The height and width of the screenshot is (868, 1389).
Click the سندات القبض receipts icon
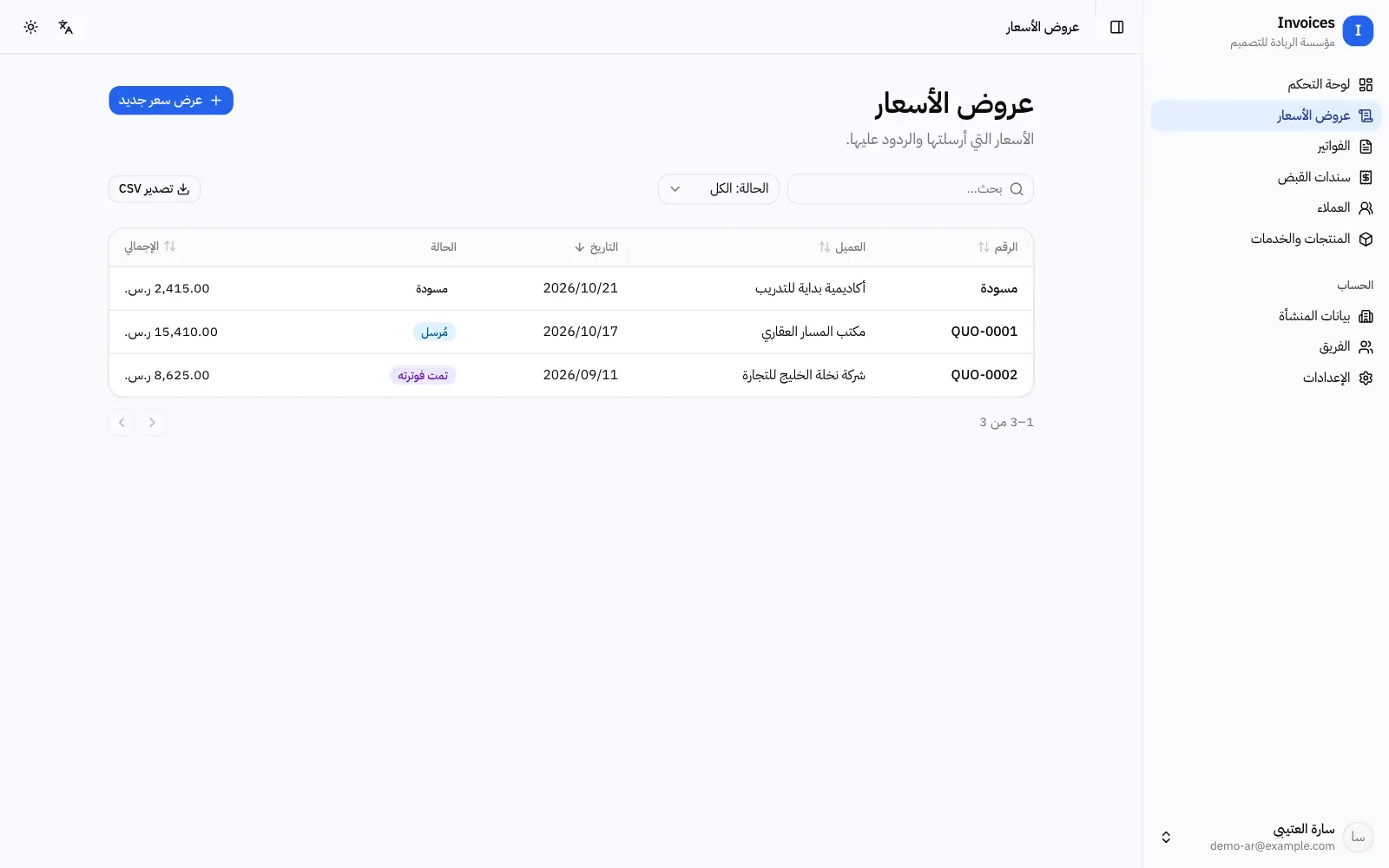[1366, 177]
